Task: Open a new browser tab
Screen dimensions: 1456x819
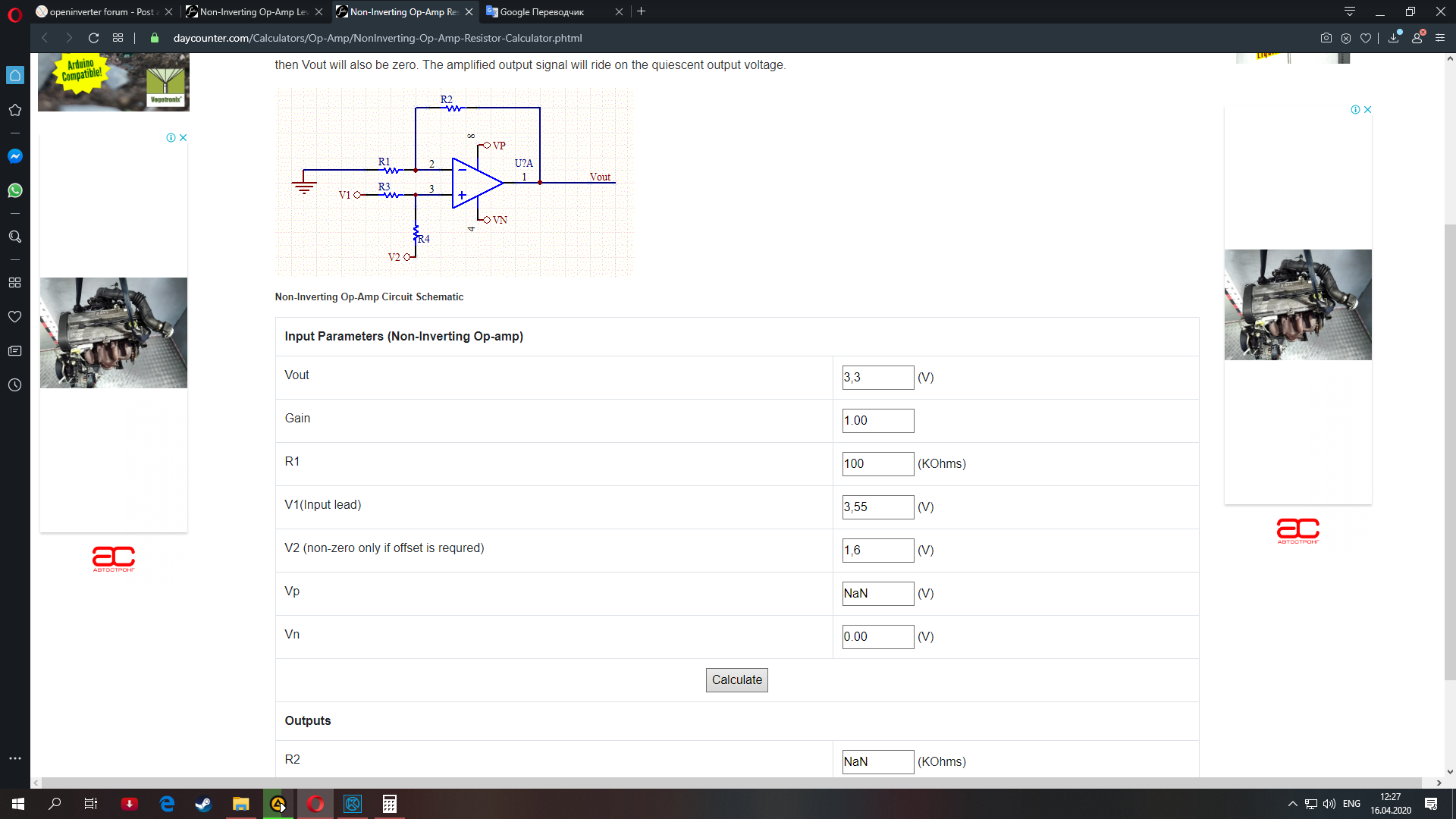Action: (642, 11)
